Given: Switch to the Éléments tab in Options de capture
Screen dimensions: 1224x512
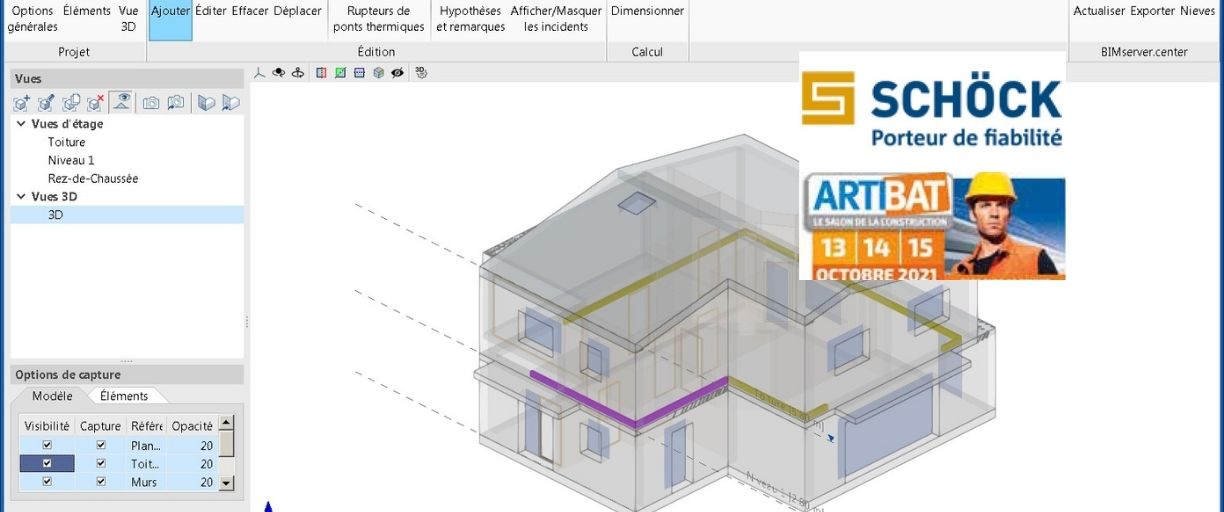Looking at the screenshot, I should 124,396.
